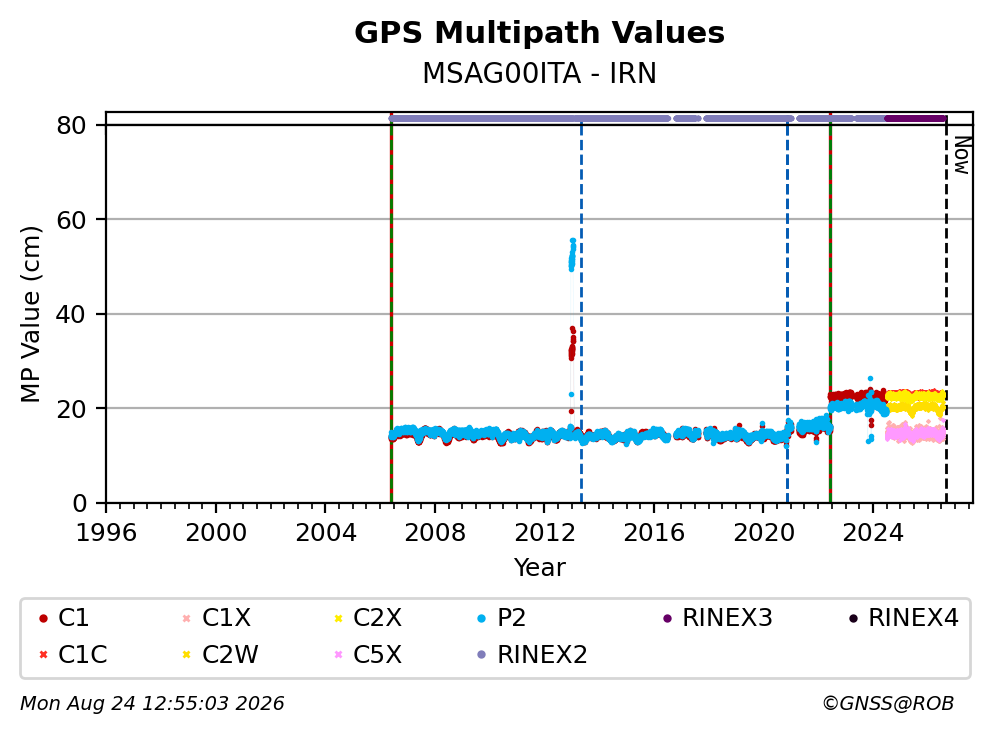Click the blue P2 legend marker dot
The height and width of the screenshot is (734, 992).
point(482,618)
